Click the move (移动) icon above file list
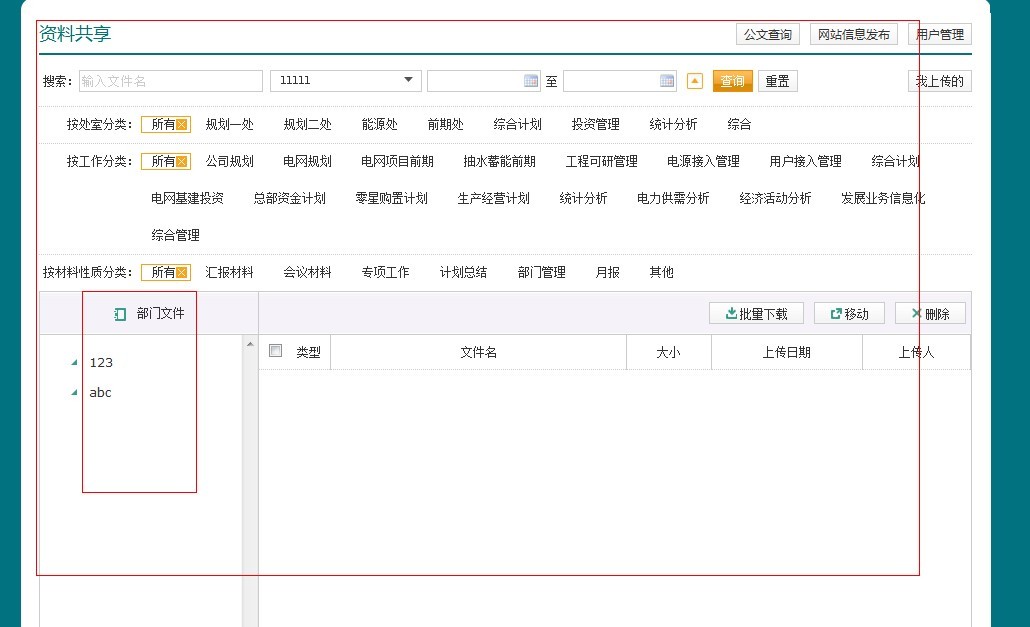Screen dimensions: 1030x627 tap(836, 313)
